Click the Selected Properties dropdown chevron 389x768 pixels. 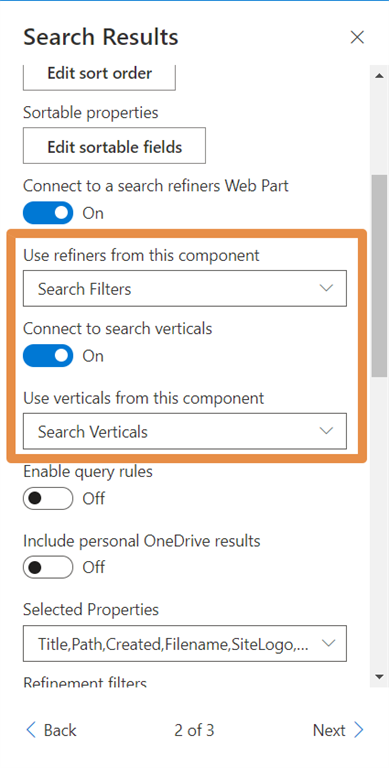[326, 643]
